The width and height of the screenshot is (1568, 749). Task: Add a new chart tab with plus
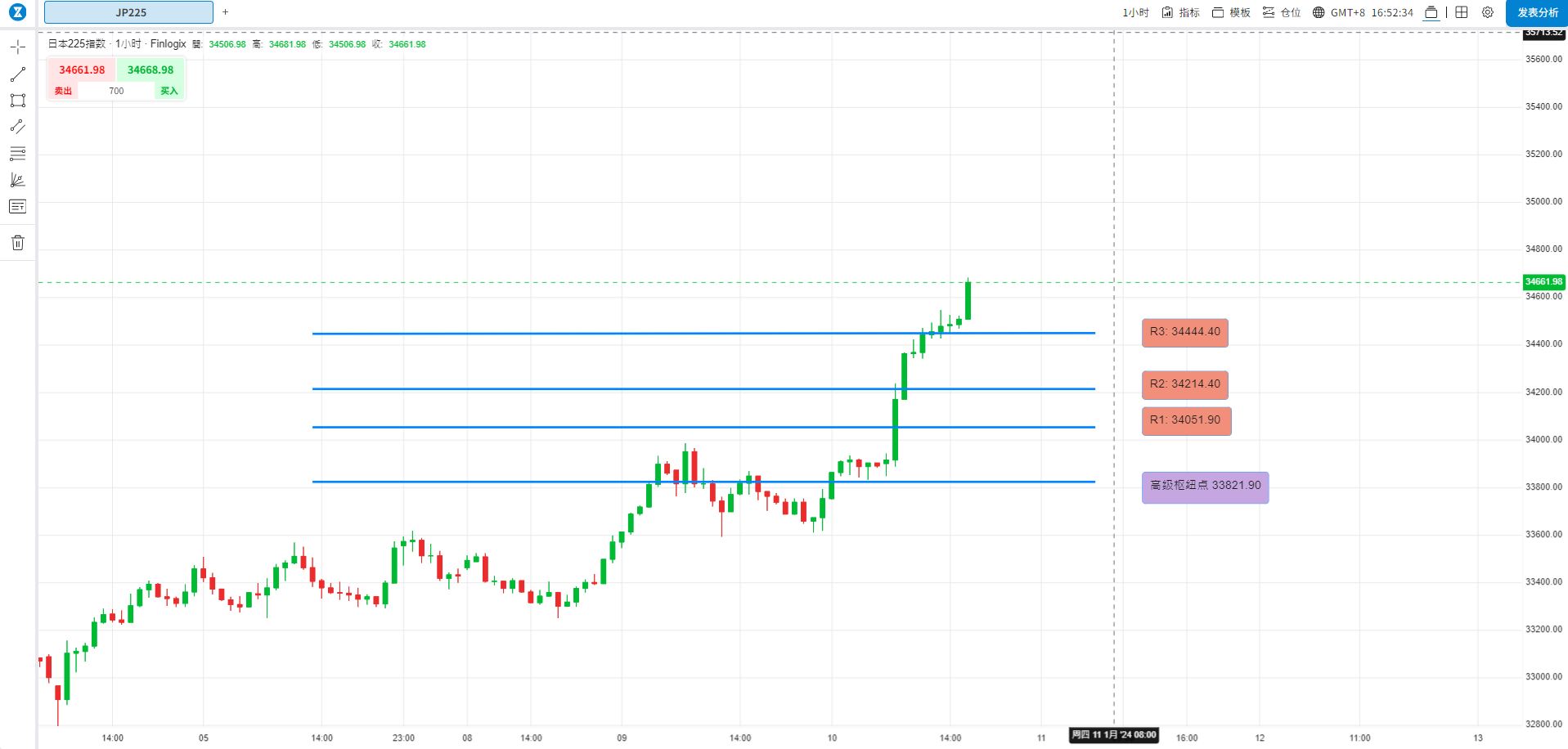pos(226,12)
